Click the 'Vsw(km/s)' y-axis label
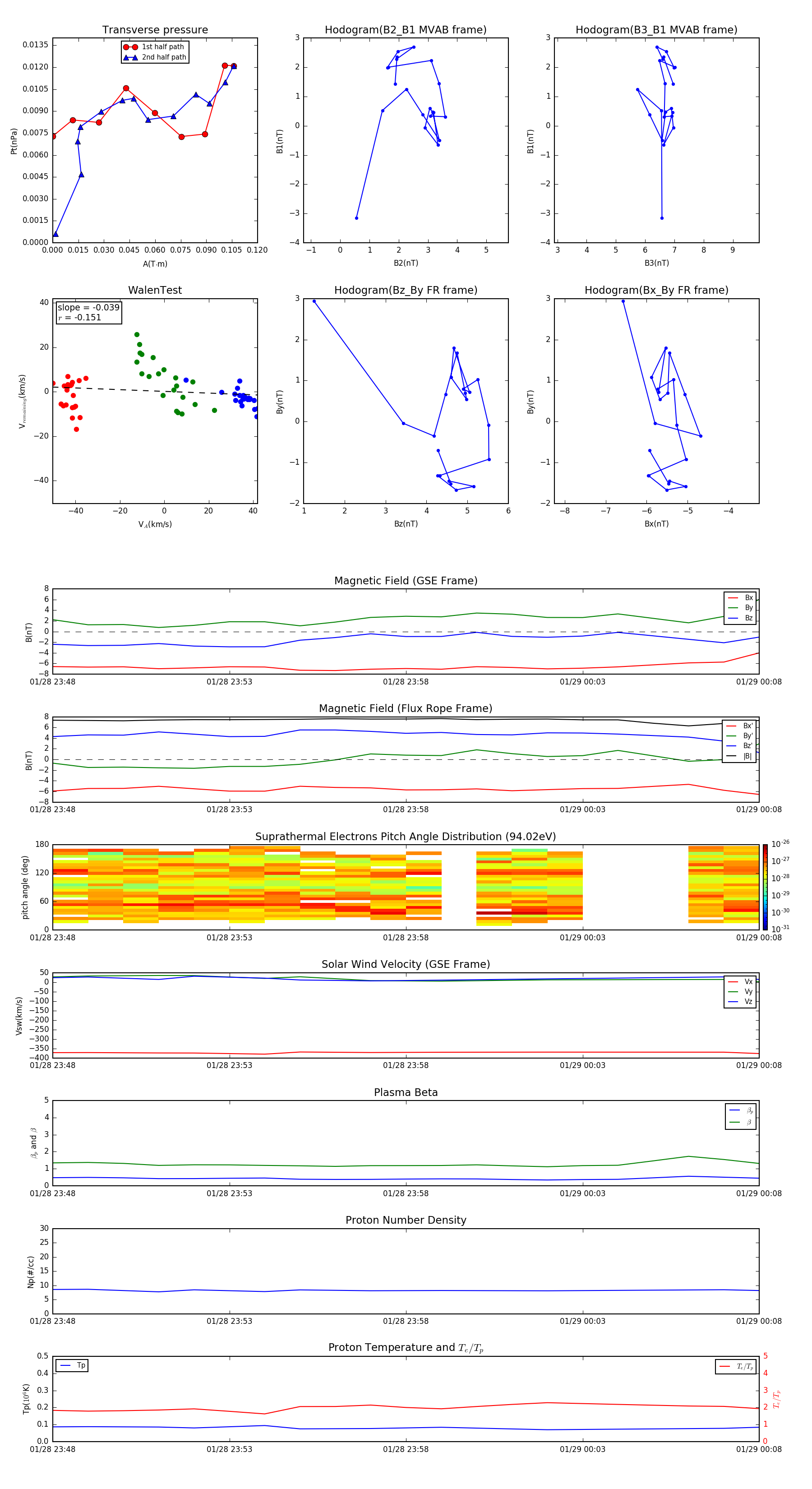The width and height of the screenshot is (812, 1489). click(x=19, y=1016)
